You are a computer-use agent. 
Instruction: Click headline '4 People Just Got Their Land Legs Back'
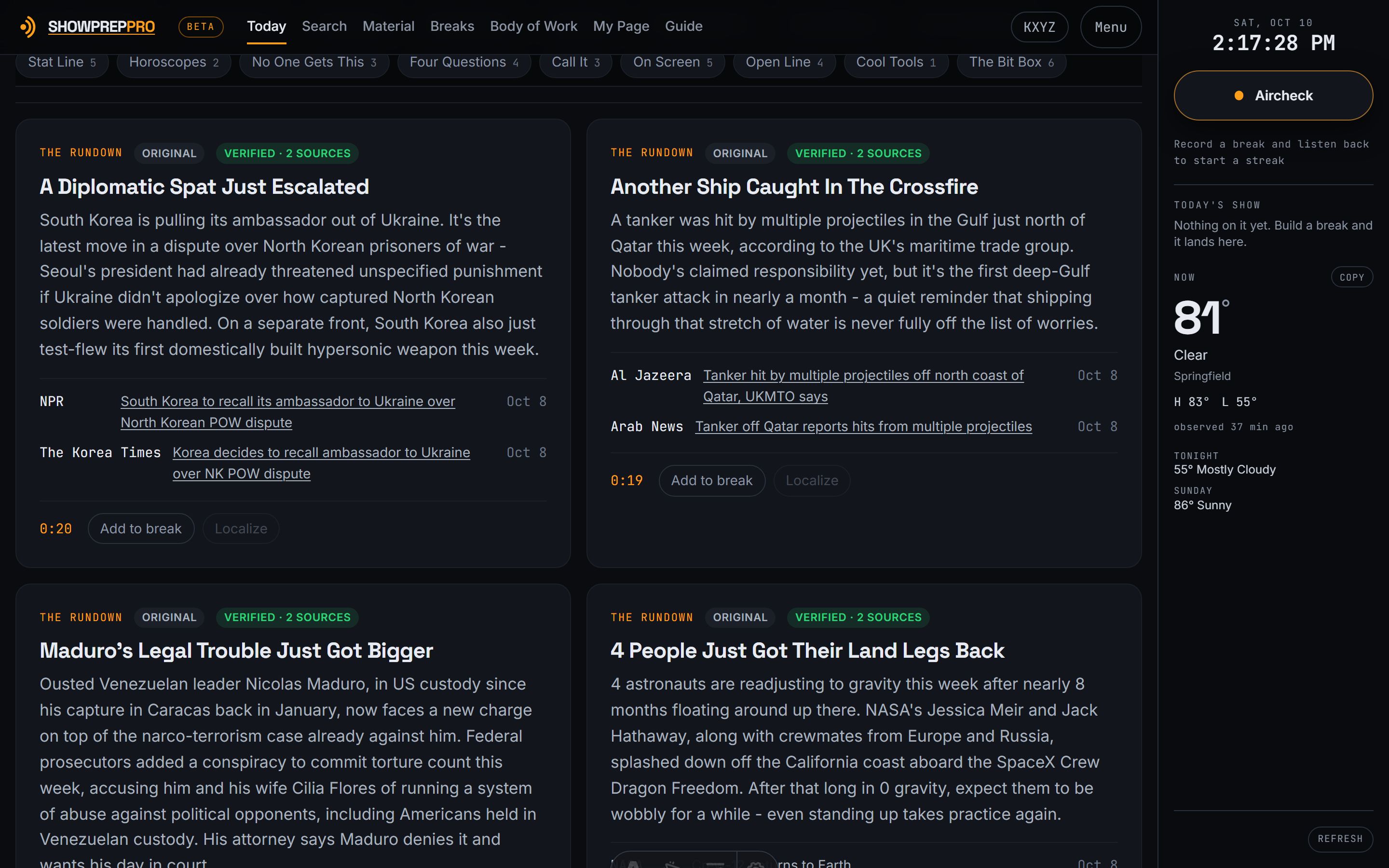tap(807, 651)
